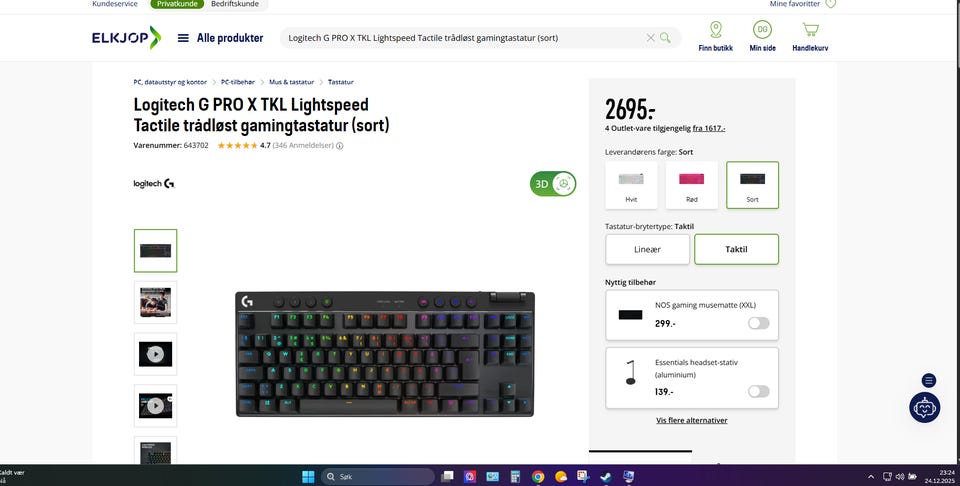The height and width of the screenshot is (486, 960).
Task: Open the Min side account icon
Action: (x=762, y=29)
